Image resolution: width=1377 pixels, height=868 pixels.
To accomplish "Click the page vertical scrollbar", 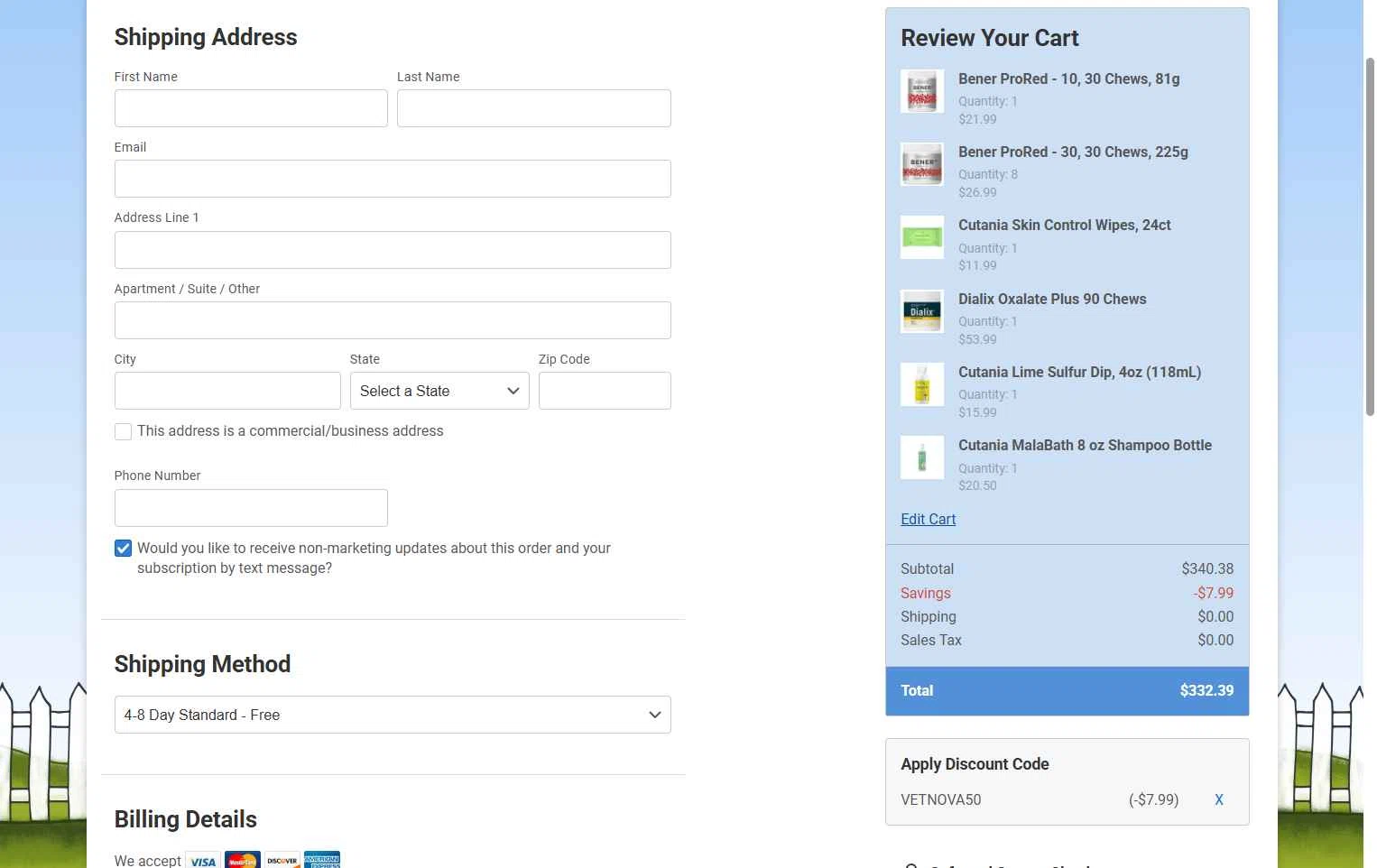I will pyautogui.click(x=1370, y=236).
